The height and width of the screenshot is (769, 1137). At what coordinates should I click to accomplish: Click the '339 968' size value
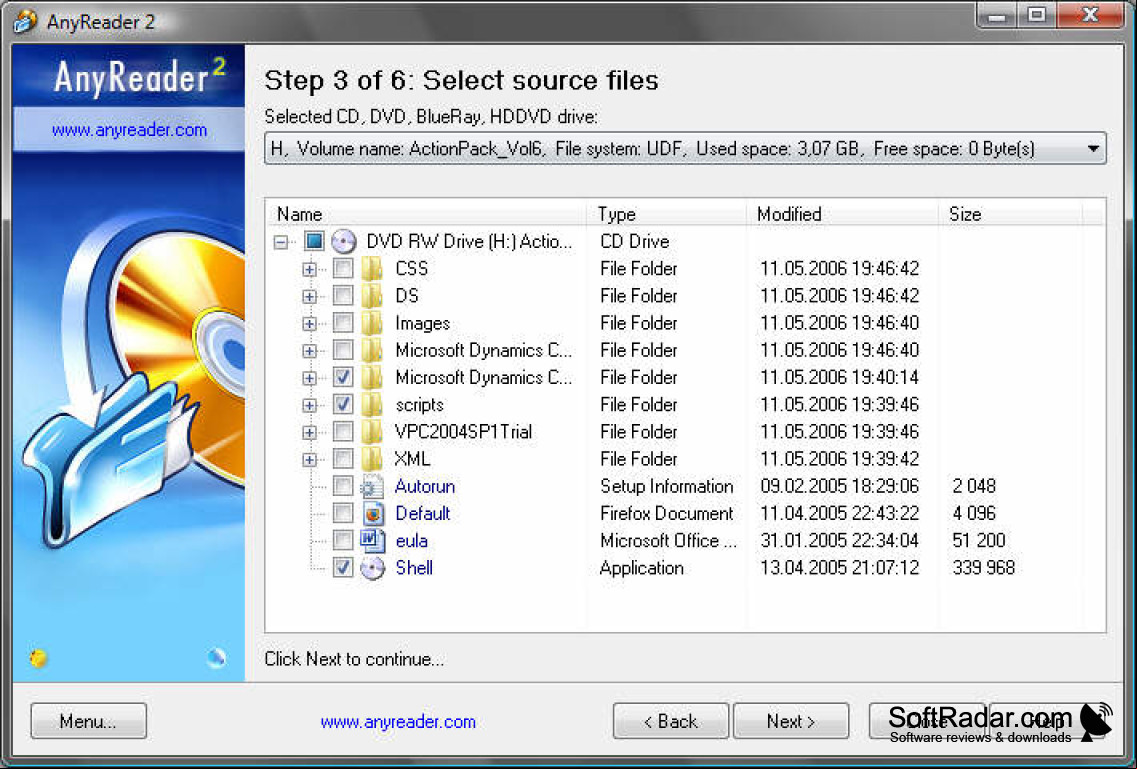(x=984, y=568)
